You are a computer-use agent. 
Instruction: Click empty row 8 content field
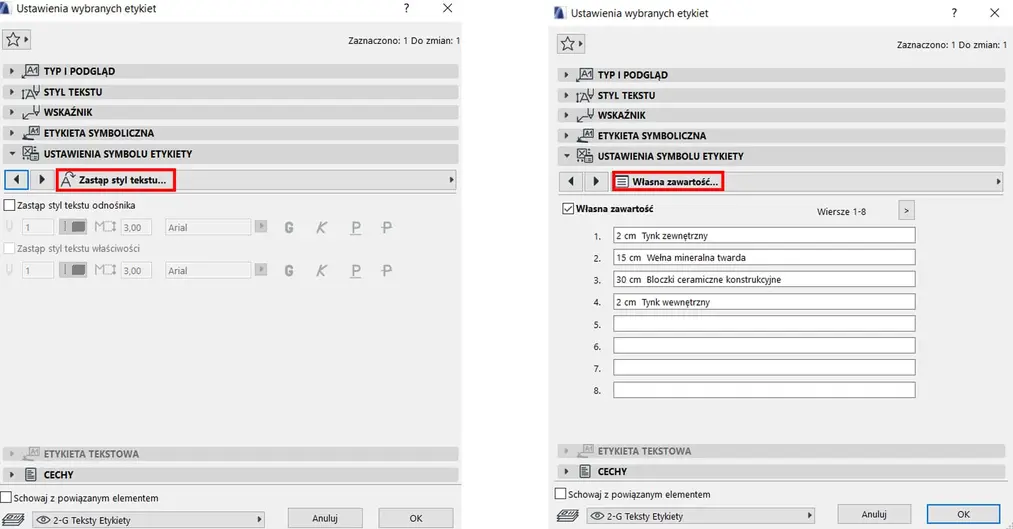tap(764, 390)
